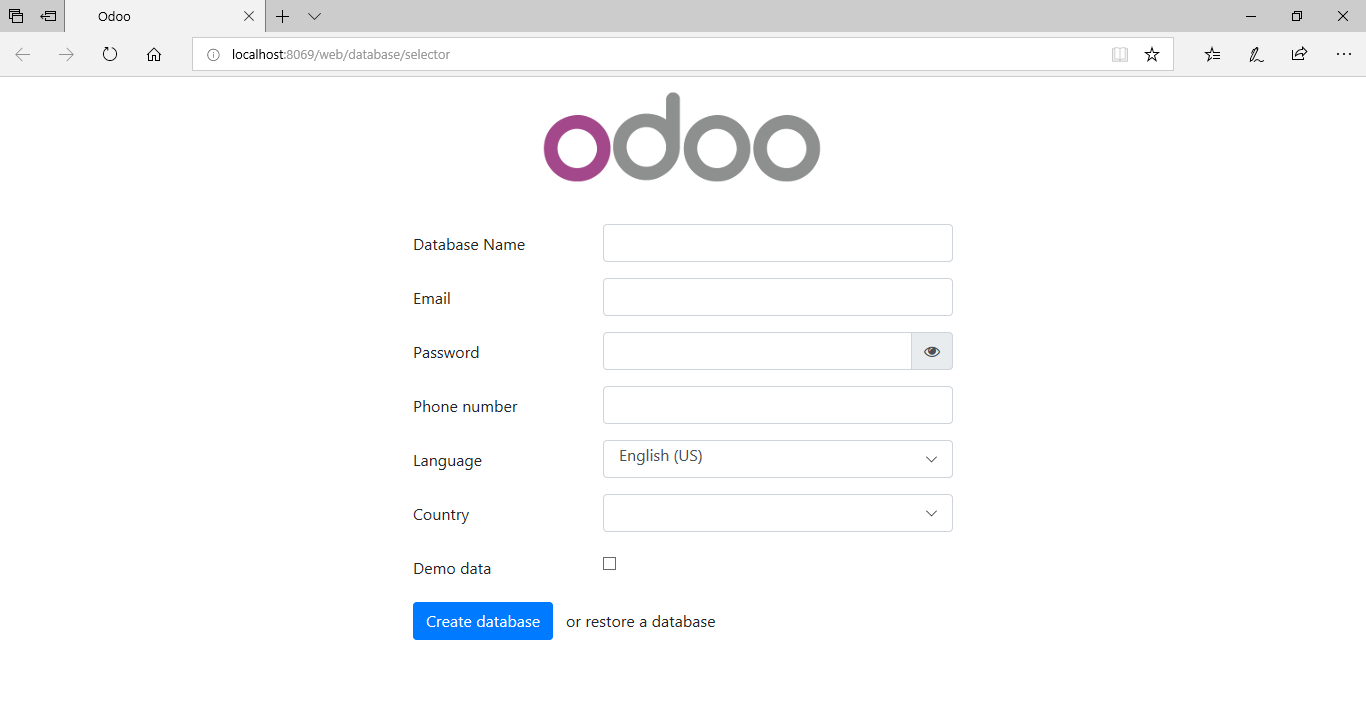The width and height of the screenshot is (1366, 705).
Task: Click the add notes pen icon
Action: [x=1256, y=55]
